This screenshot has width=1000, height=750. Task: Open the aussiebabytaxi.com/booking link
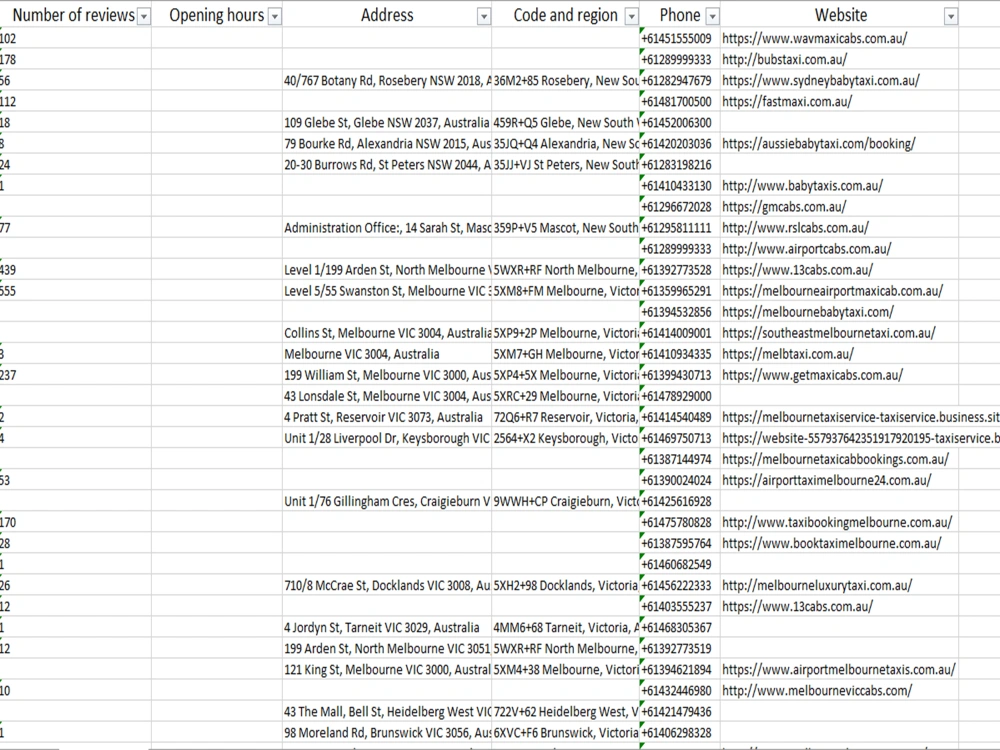point(819,143)
